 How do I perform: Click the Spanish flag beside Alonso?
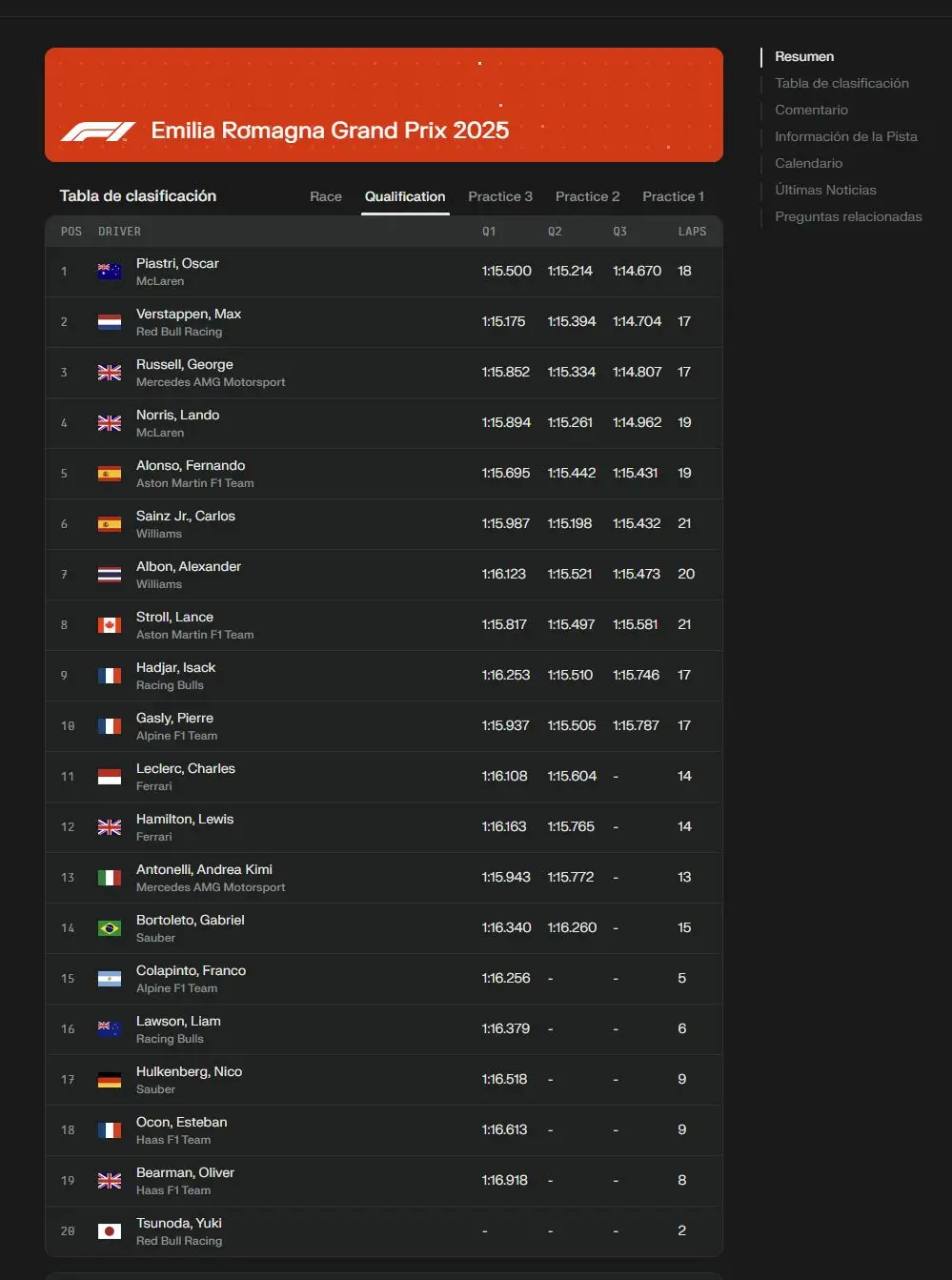[x=110, y=474]
